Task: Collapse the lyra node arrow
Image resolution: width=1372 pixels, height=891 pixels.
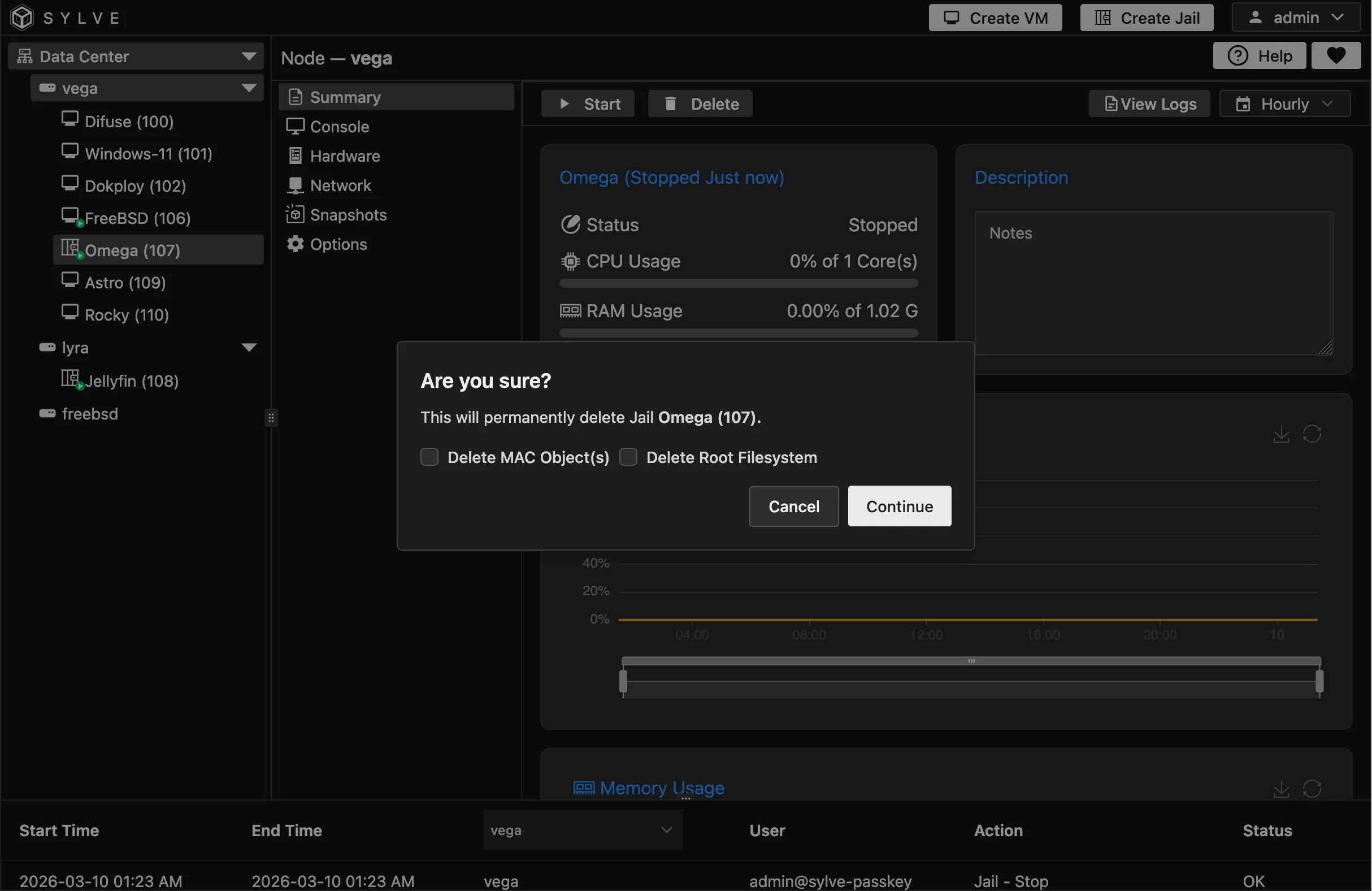Action: pos(249,348)
